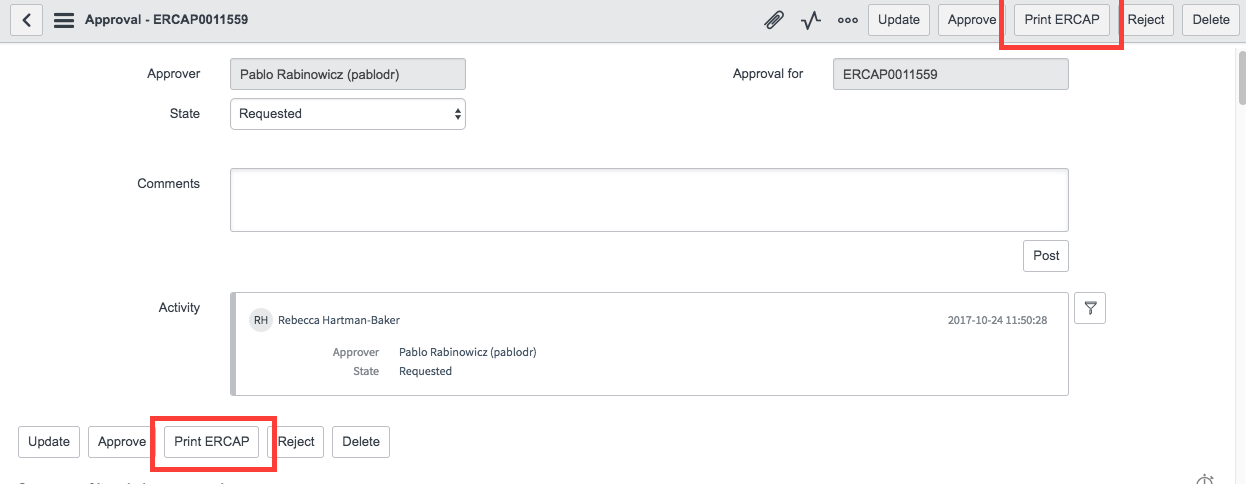Open the three-dot more options icon
This screenshot has height=484, width=1246.
[x=847, y=20]
